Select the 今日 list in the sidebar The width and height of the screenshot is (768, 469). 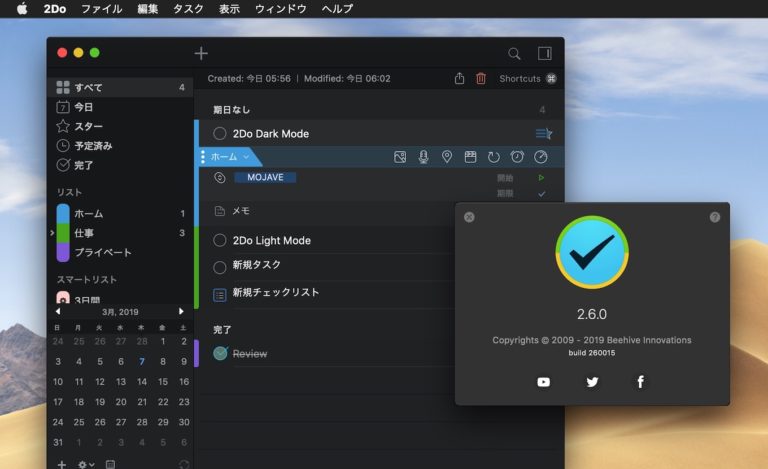pyautogui.click(x=120, y=107)
